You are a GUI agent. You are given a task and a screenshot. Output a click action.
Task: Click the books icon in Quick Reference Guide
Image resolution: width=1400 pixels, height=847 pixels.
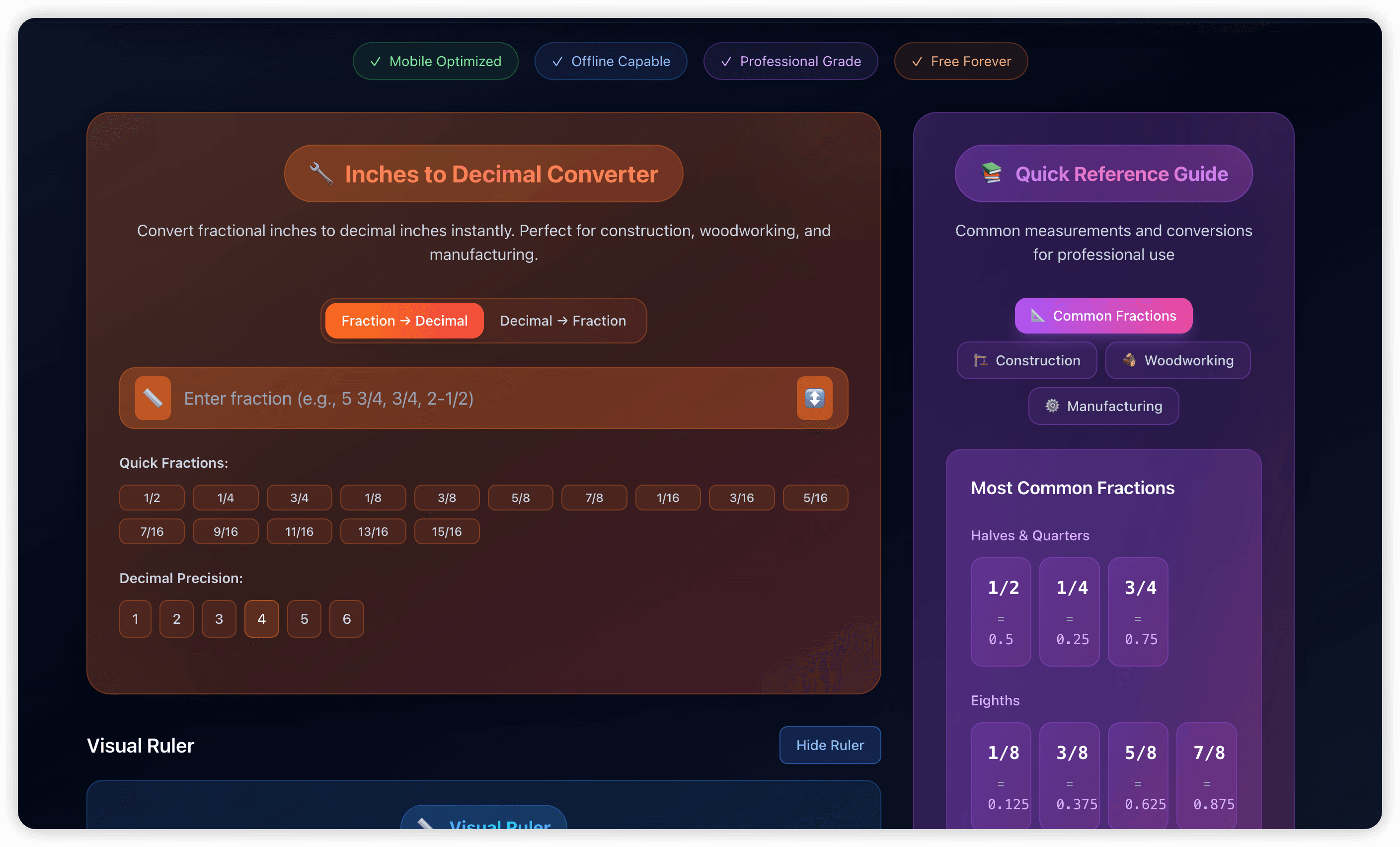click(x=992, y=173)
